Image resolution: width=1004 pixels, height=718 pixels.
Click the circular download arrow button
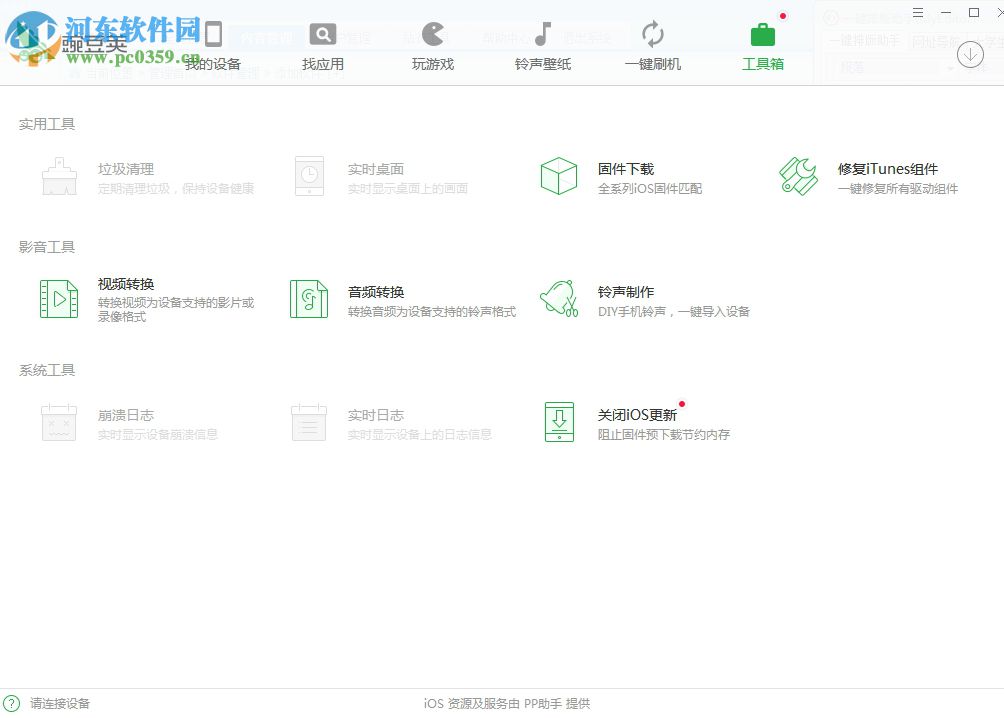[x=970, y=54]
